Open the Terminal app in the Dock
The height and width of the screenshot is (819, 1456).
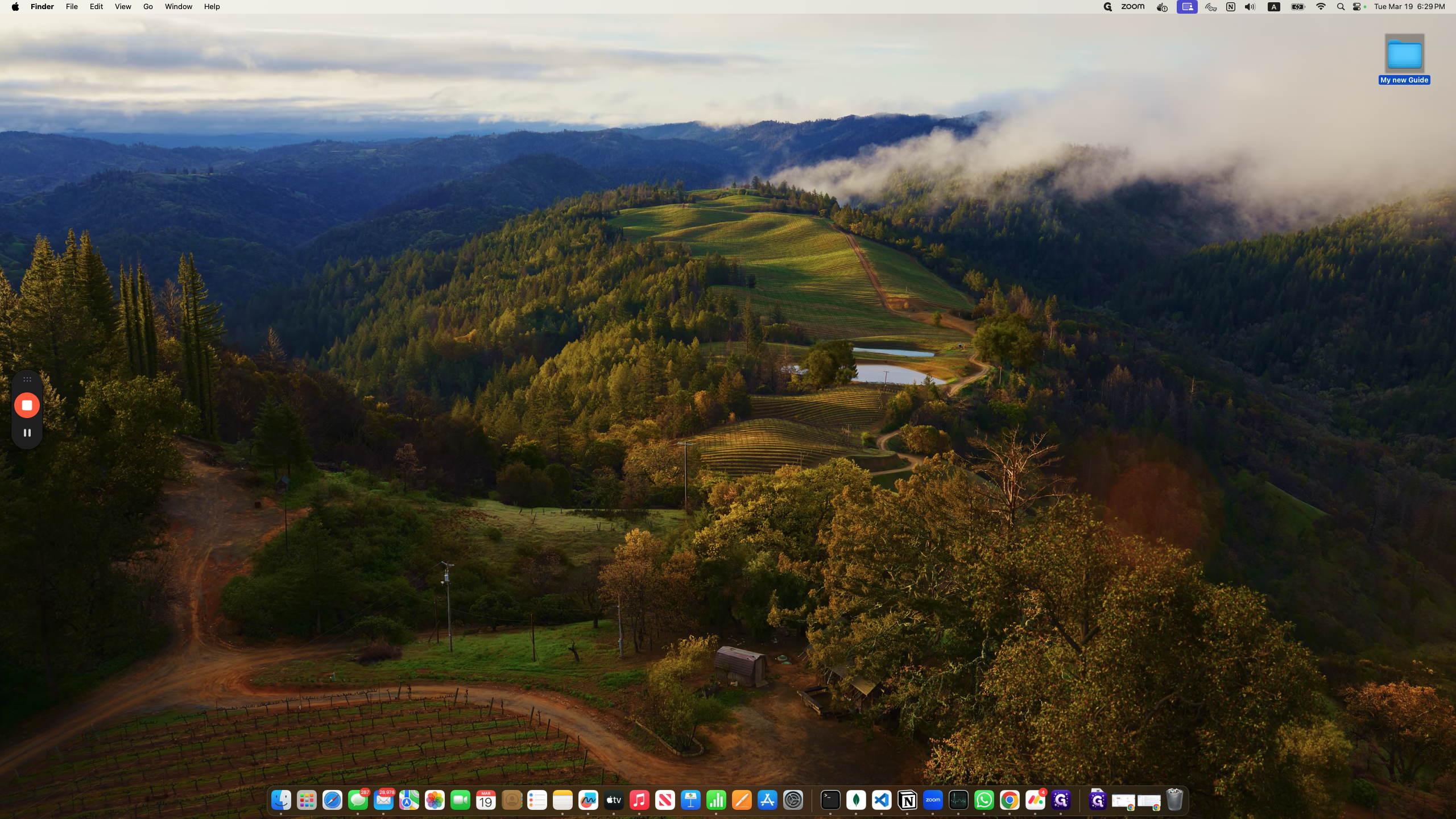[x=830, y=801]
